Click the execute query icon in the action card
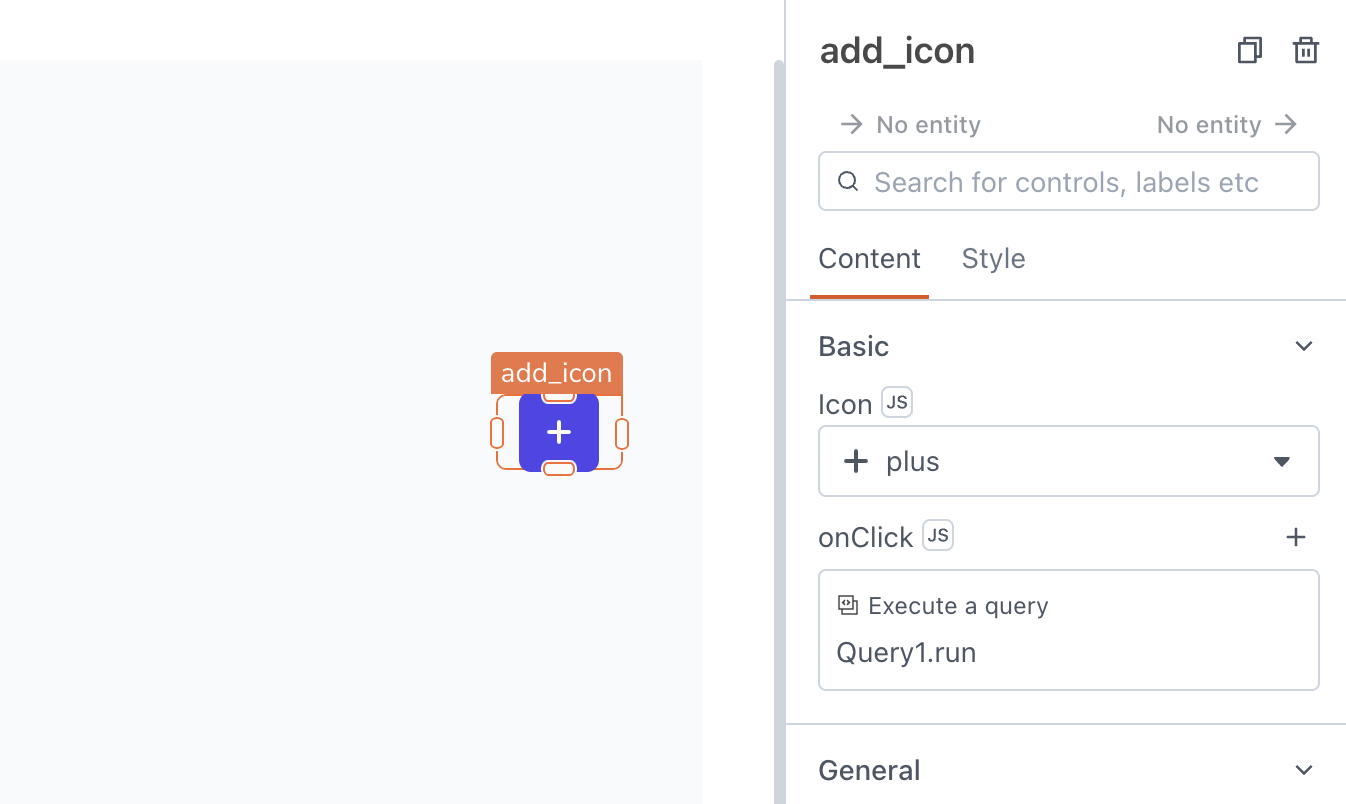This screenshot has height=804, width=1346. [847, 604]
